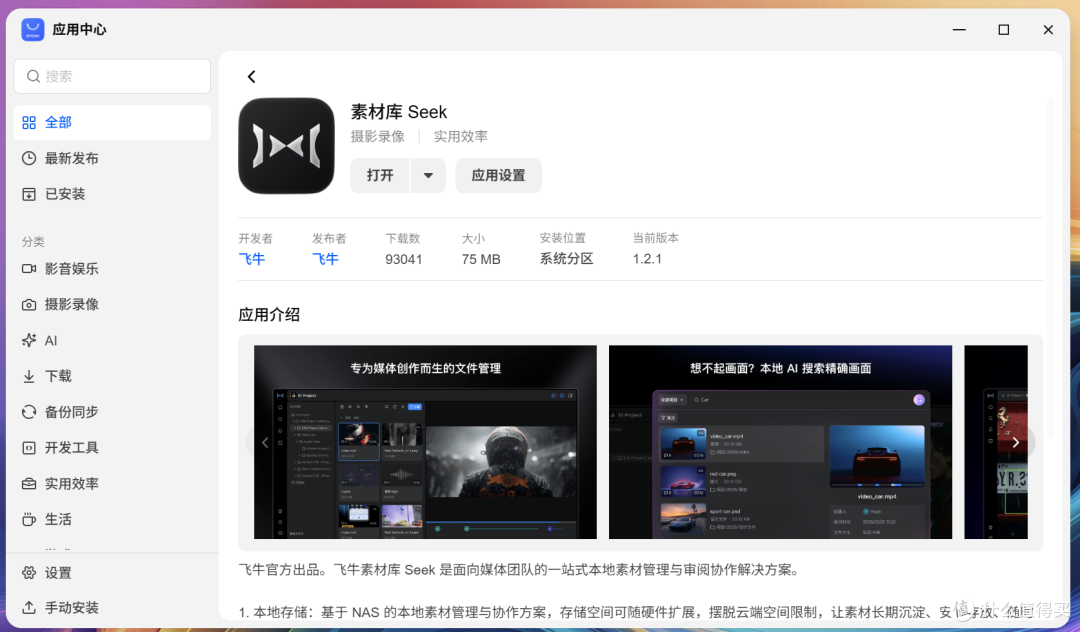This screenshot has height=632, width=1080.
Task: Click the 实用效率 tag under the app title
Action: tap(460, 136)
